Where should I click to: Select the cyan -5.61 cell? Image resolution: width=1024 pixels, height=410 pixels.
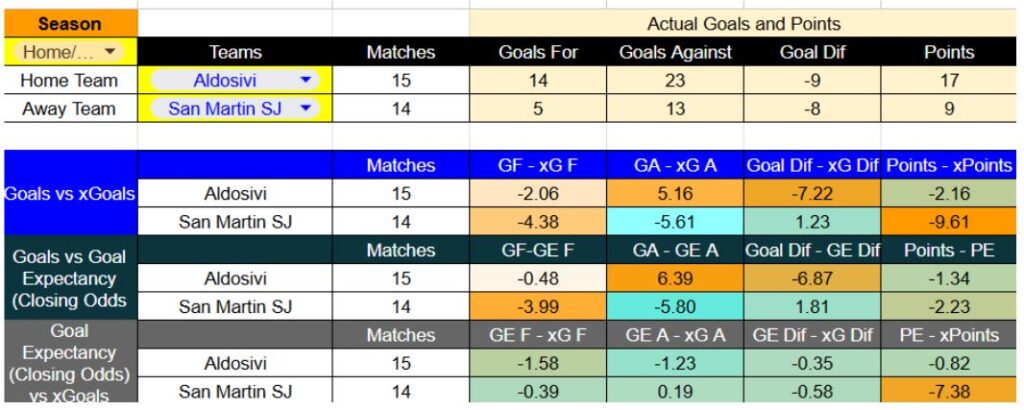[x=675, y=222]
